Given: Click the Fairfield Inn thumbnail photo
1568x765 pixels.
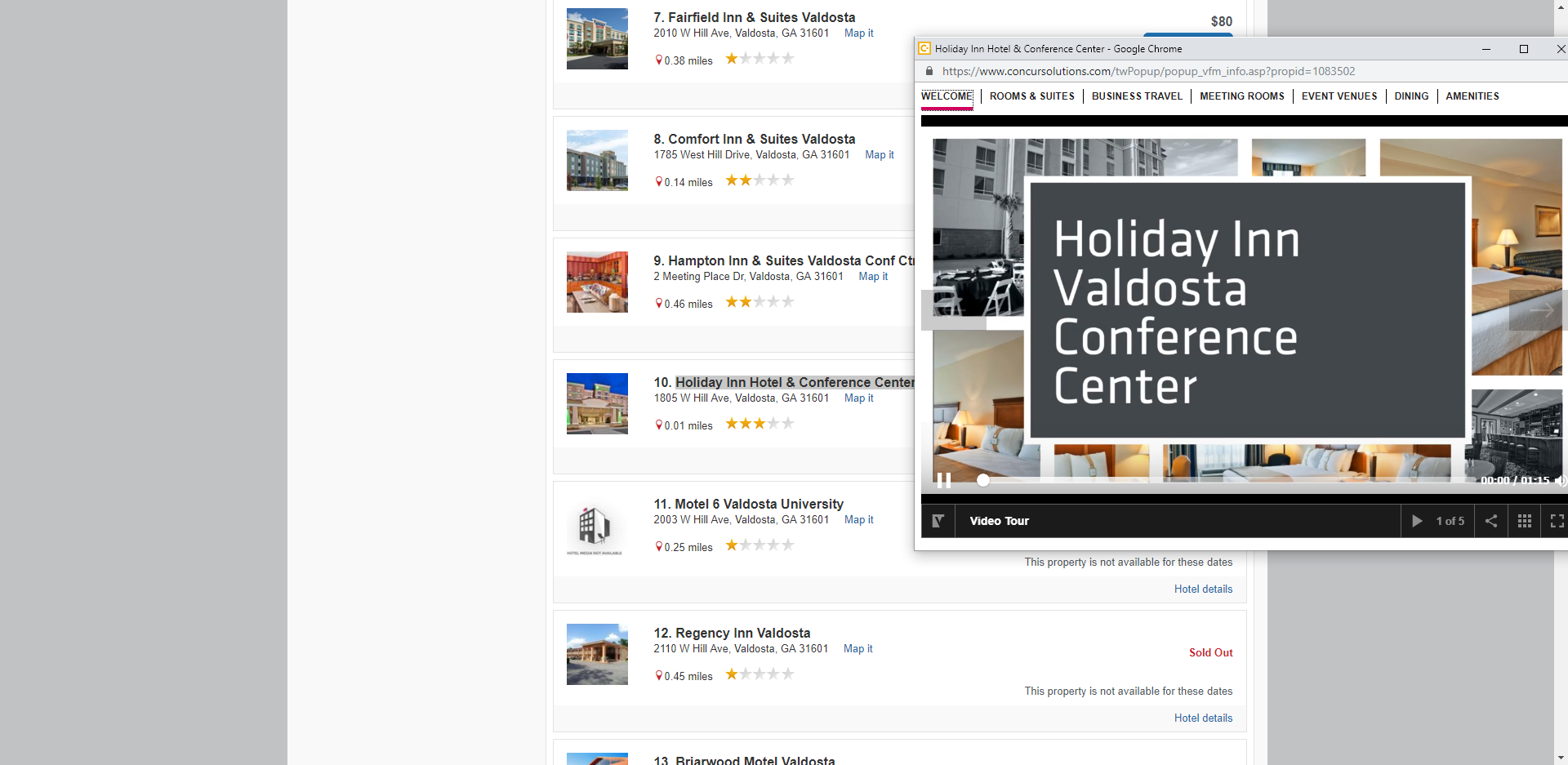Looking at the screenshot, I should pyautogui.click(x=598, y=38).
